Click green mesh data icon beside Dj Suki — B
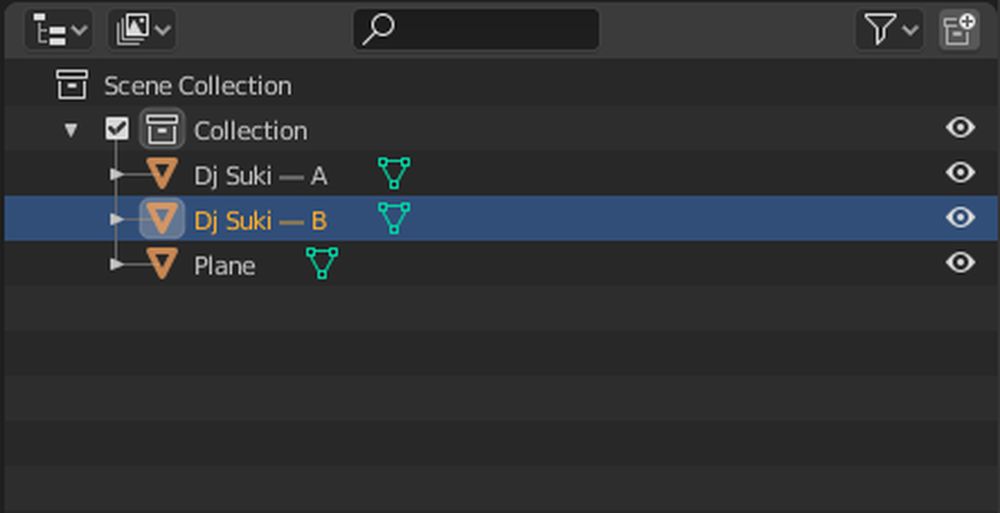 pyautogui.click(x=393, y=218)
